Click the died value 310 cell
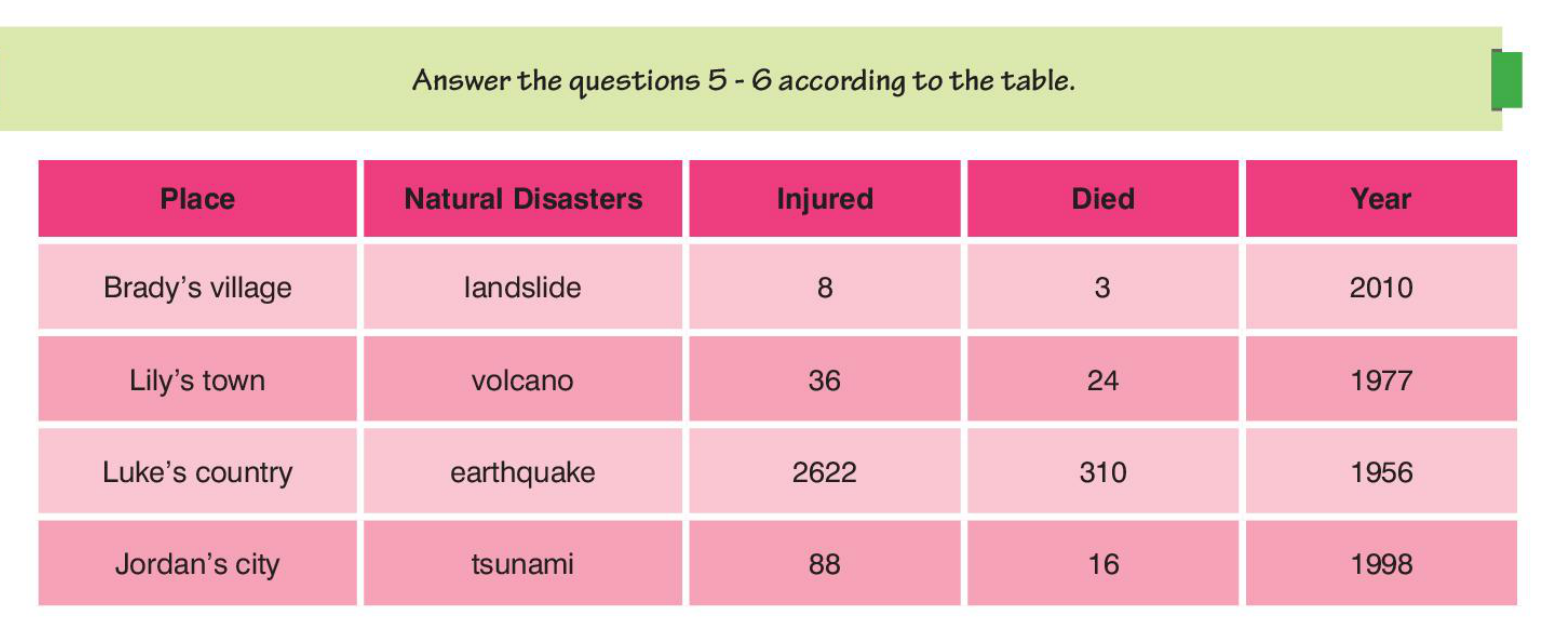Viewport: 1557px width, 619px height. 1102,472
